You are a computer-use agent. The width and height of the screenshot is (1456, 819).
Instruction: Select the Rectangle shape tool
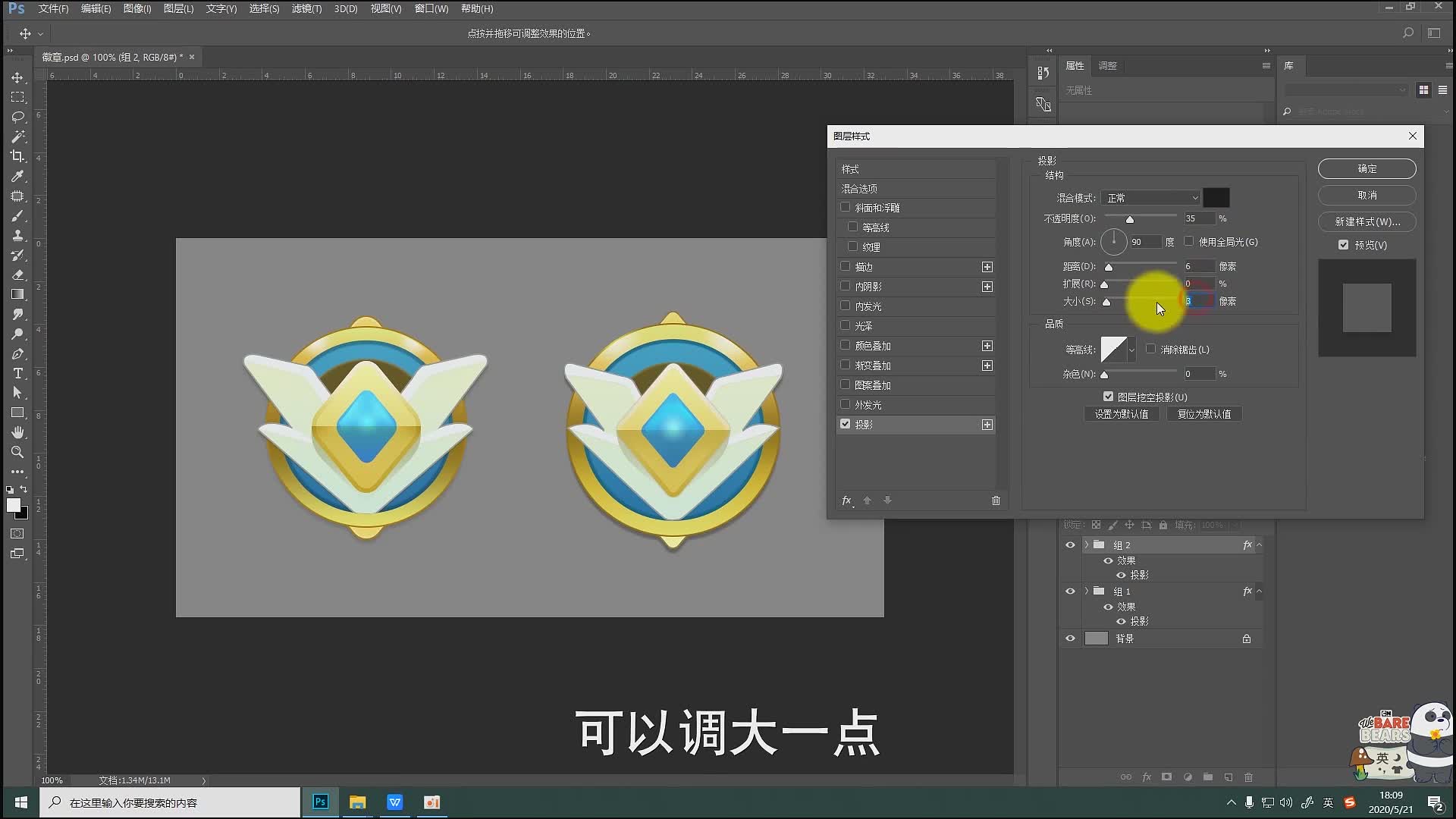[17, 413]
